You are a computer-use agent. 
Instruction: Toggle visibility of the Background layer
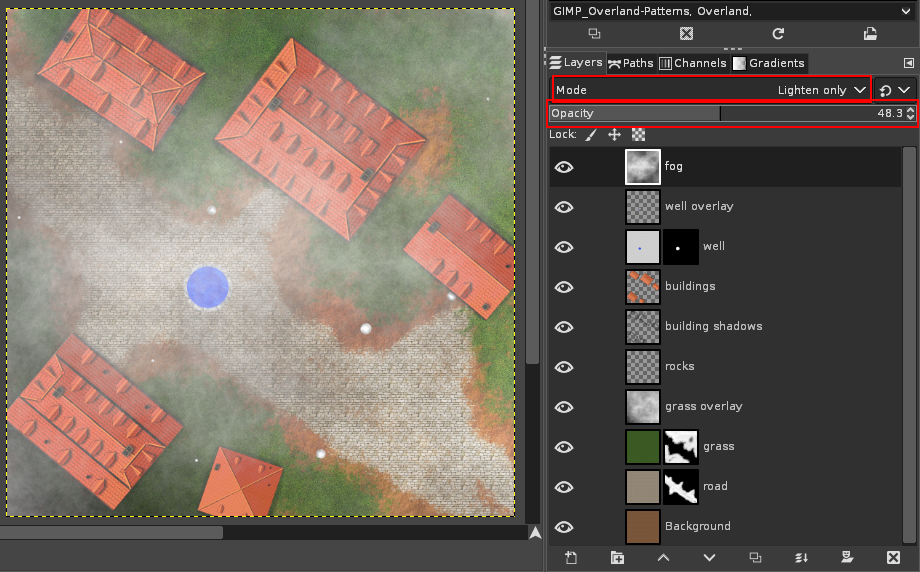564,527
